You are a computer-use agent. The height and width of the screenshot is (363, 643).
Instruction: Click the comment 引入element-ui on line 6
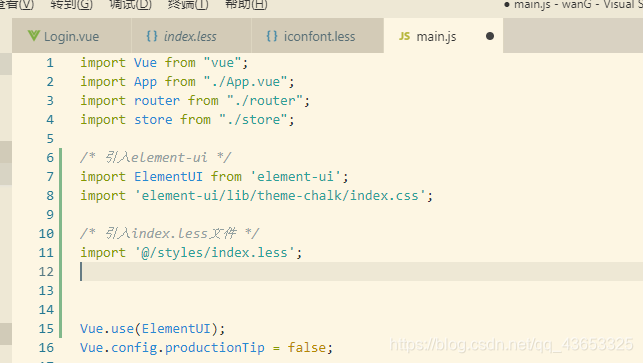click(156, 158)
